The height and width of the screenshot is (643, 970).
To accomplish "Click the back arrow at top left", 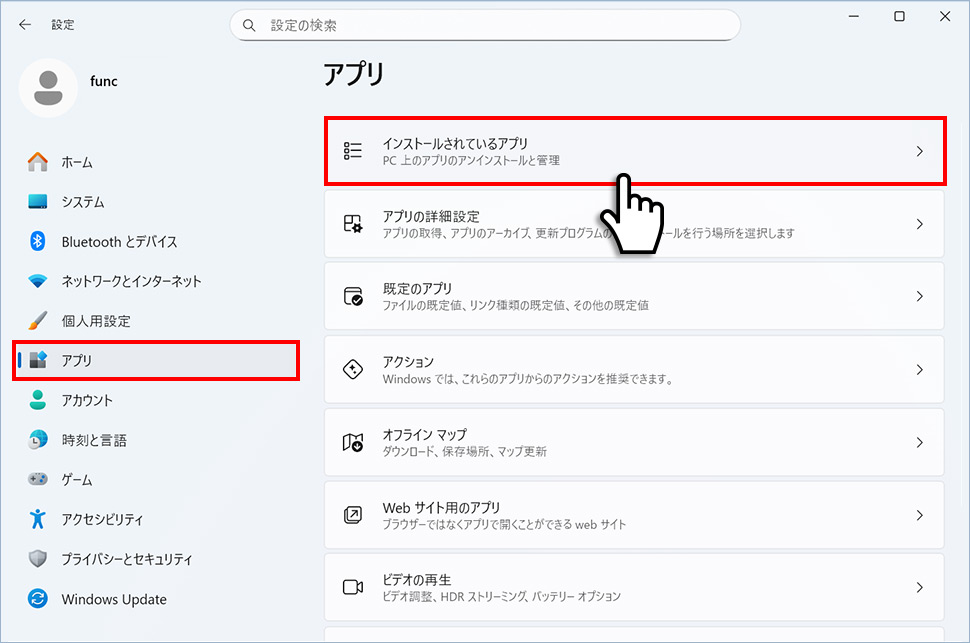I will point(24,24).
